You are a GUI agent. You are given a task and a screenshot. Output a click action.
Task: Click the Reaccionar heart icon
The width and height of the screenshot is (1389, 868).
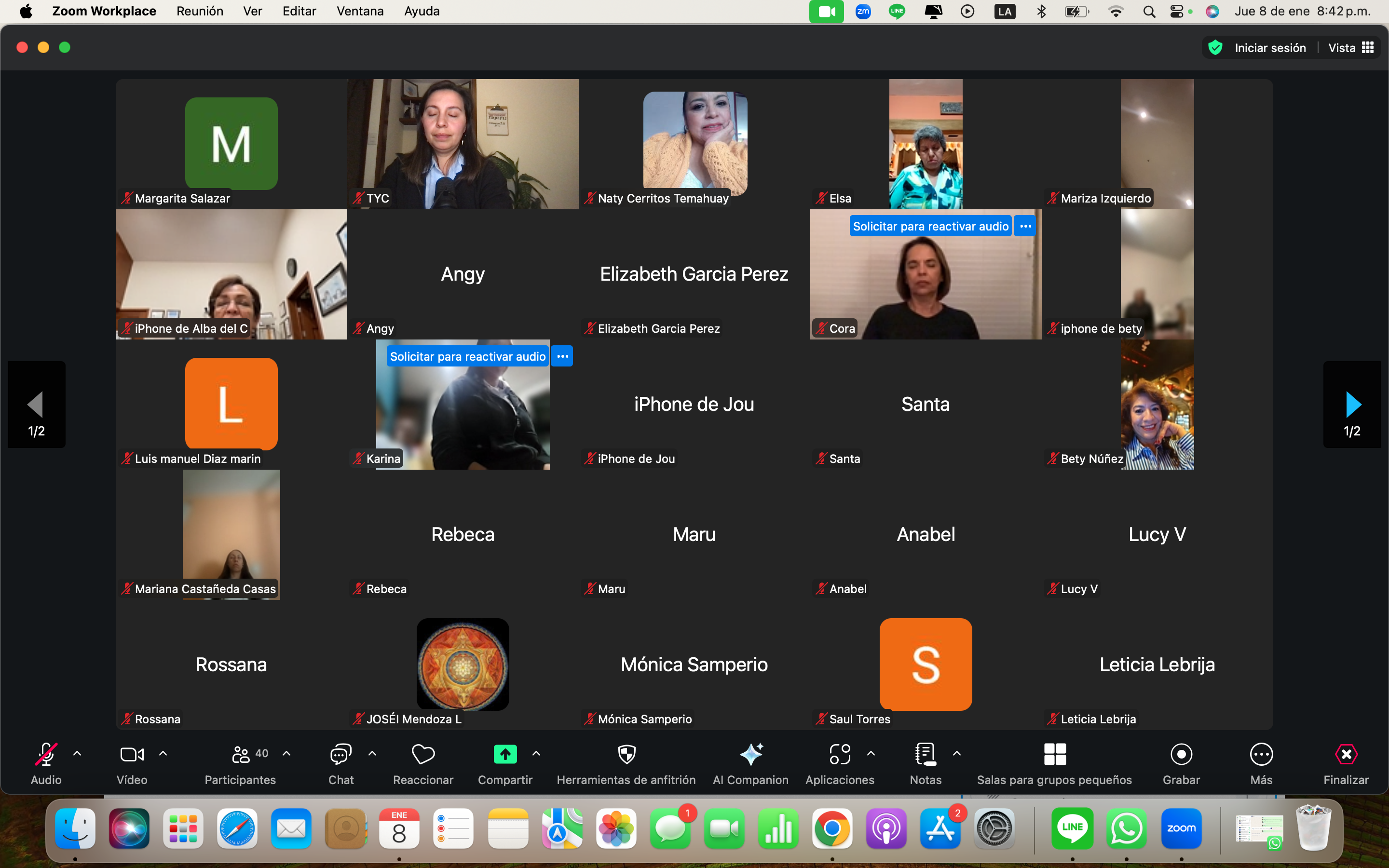click(423, 754)
